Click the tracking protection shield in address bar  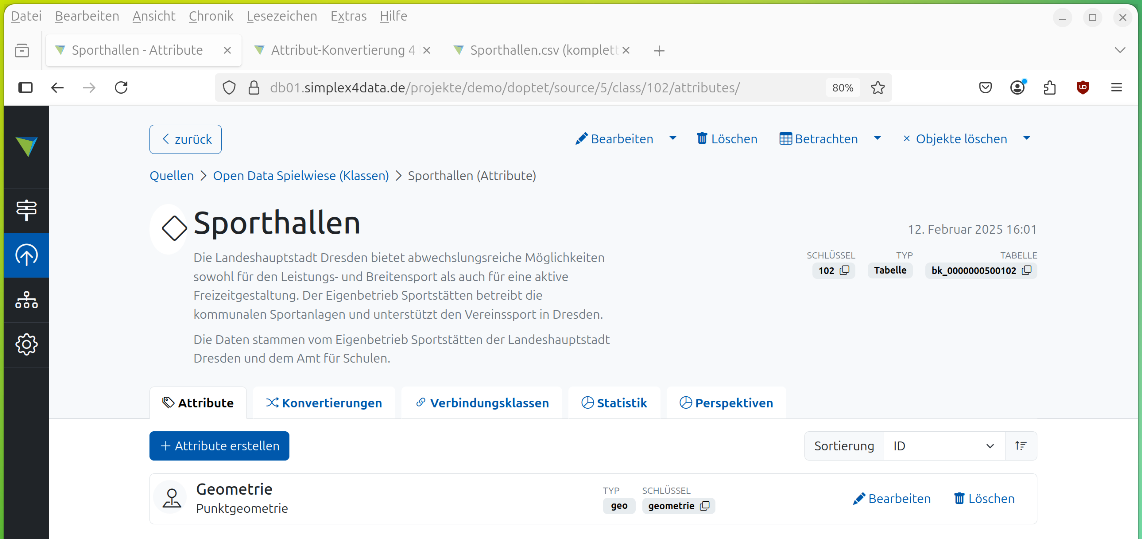pos(229,87)
